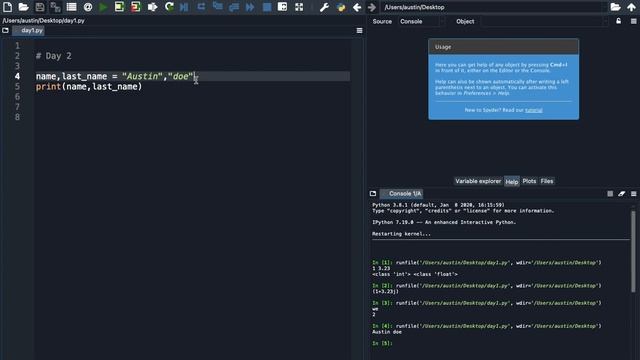Screen dimensions: 640x360
Task: Click the print(name,last_name) line in editor
Action: 89,87
